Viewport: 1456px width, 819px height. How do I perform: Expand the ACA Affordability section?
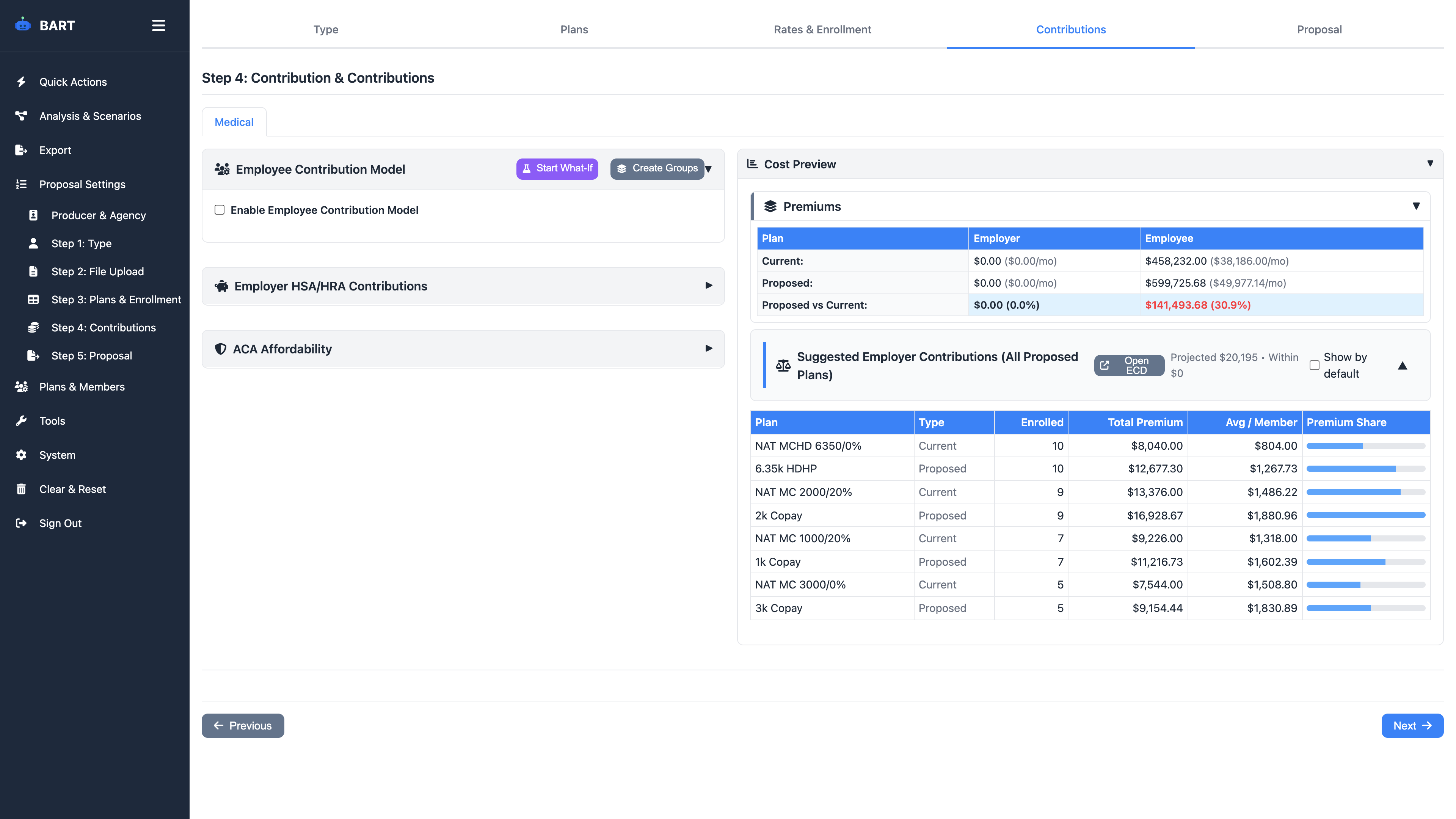pyautogui.click(x=709, y=349)
